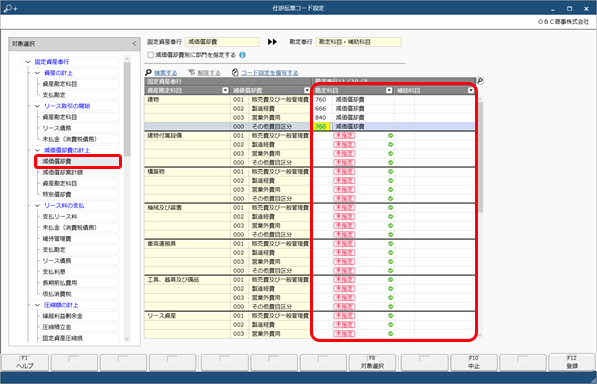Click the highlighted 760 code cell
597x384 pixels.
pos(321,126)
